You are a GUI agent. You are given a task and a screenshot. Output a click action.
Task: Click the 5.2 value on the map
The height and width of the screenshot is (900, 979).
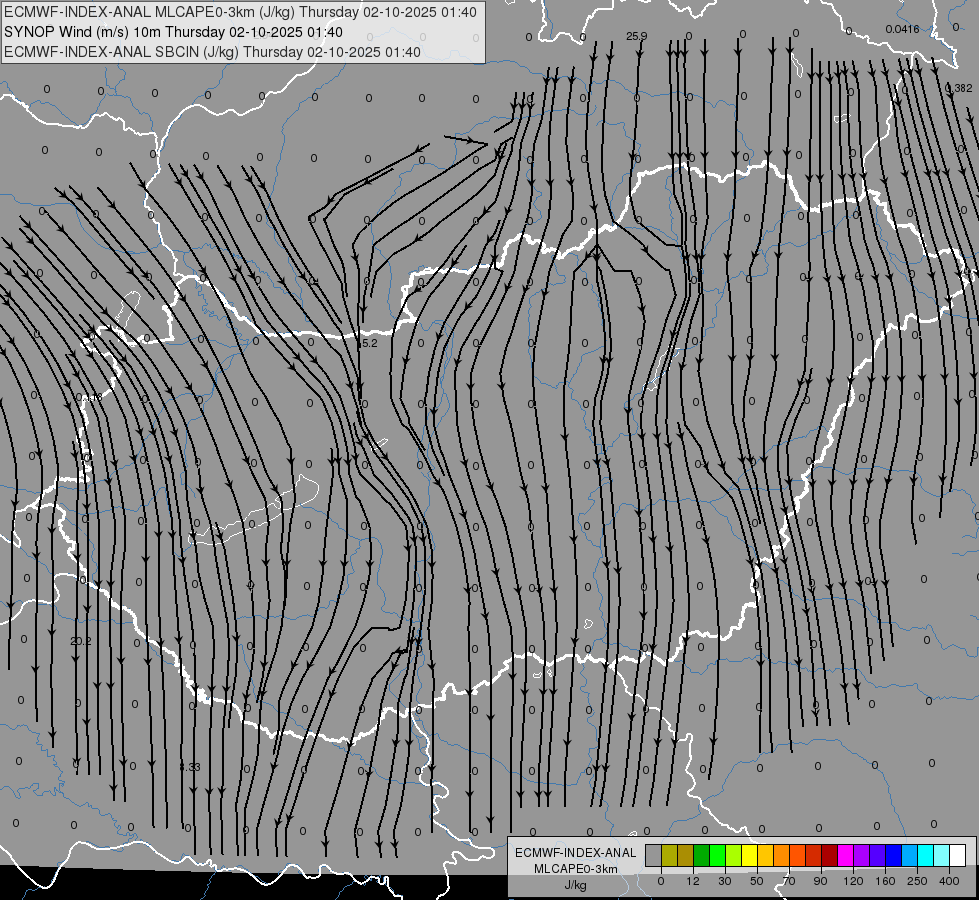coord(370,344)
